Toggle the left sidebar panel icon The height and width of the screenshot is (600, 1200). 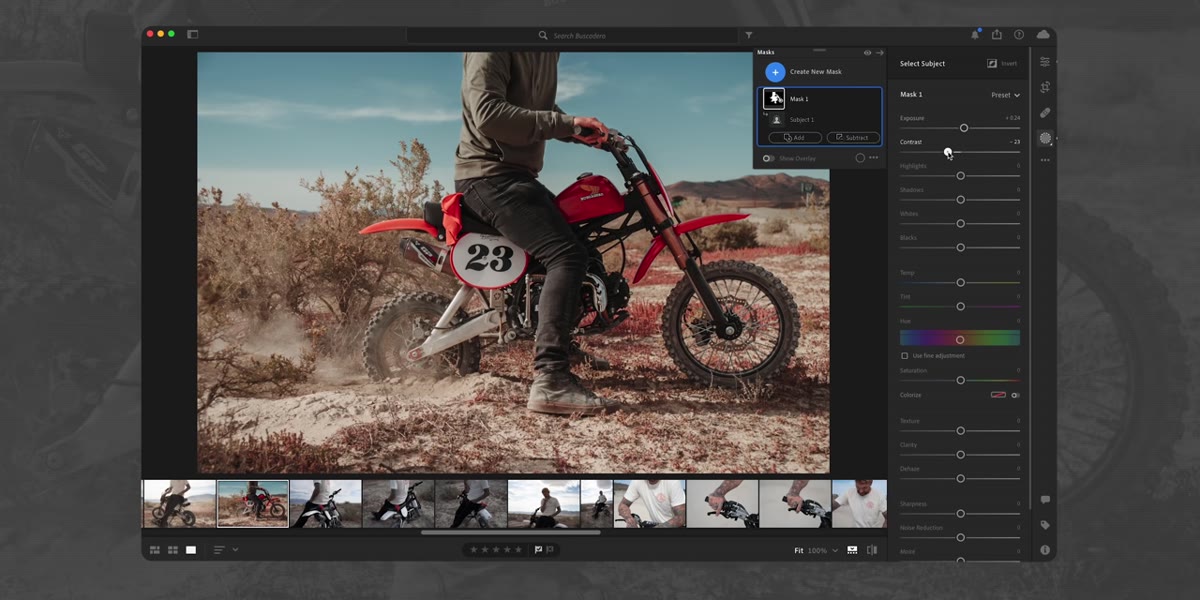[193, 34]
